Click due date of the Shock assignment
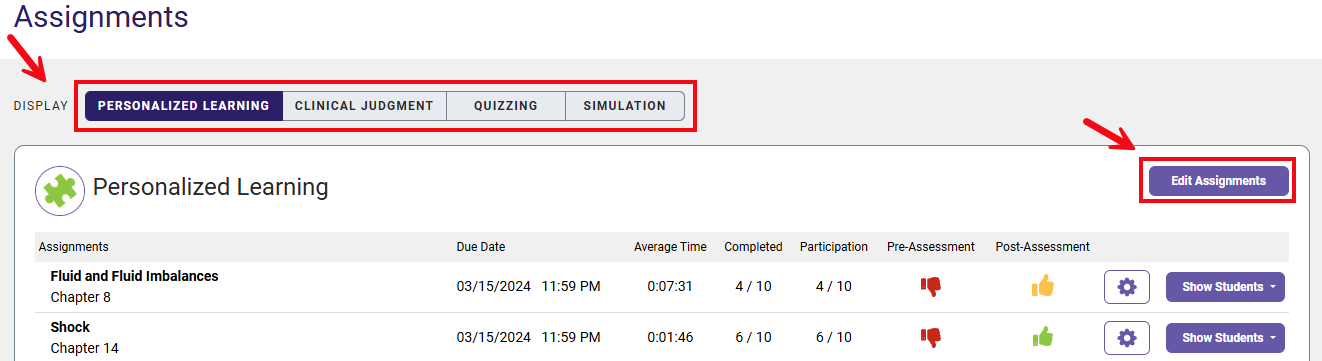1322x361 pixels. click(x=529, y=338)
